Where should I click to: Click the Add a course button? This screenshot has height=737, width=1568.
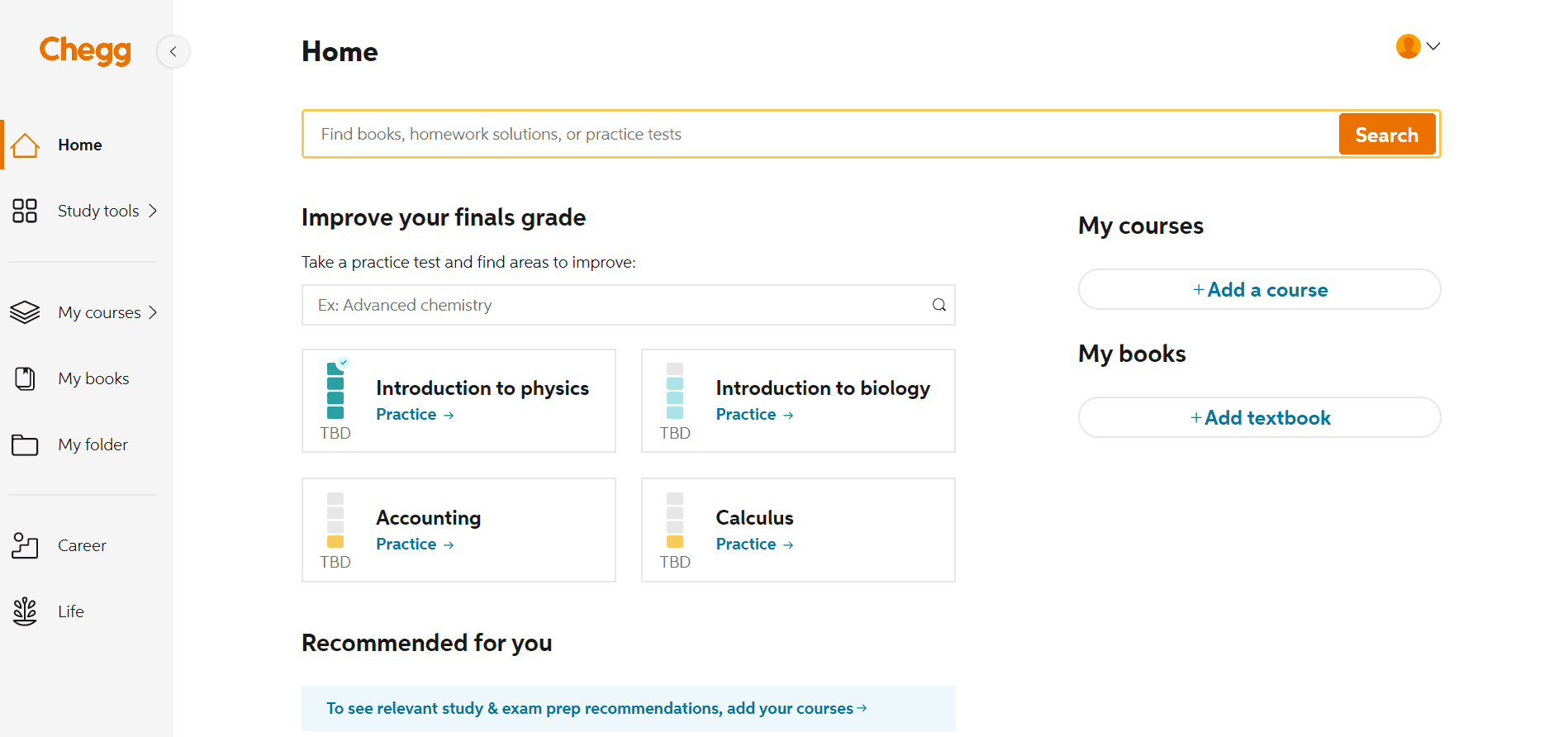(x=1259, y=290)
